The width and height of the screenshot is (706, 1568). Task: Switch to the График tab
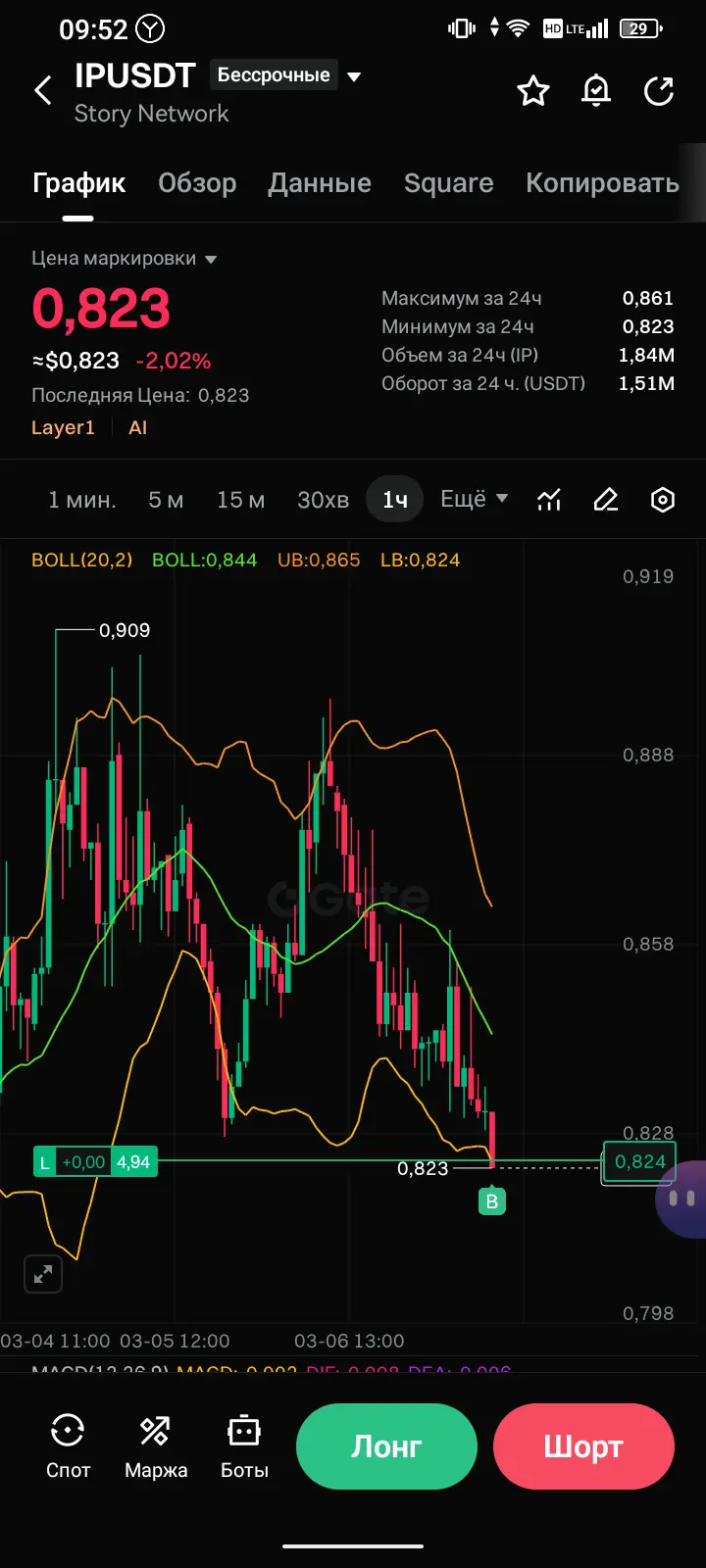(78, 183)
